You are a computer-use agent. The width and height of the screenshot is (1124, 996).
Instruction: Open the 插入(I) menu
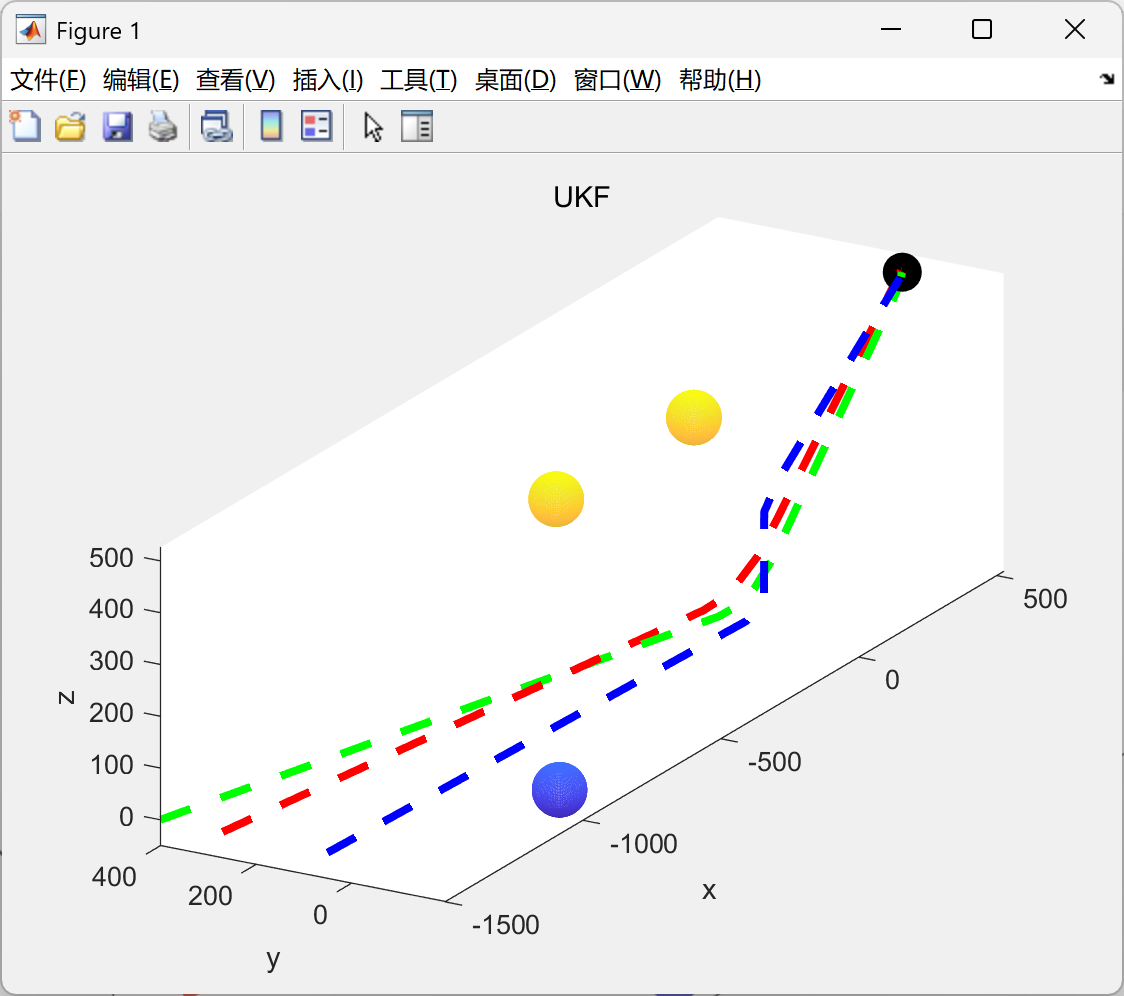328,80
